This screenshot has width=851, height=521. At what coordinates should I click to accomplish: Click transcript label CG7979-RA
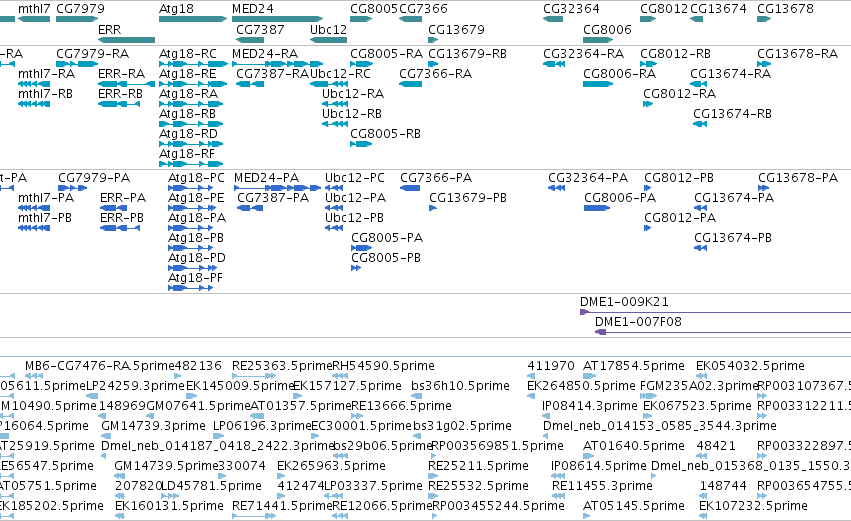[x=93, y=54]
